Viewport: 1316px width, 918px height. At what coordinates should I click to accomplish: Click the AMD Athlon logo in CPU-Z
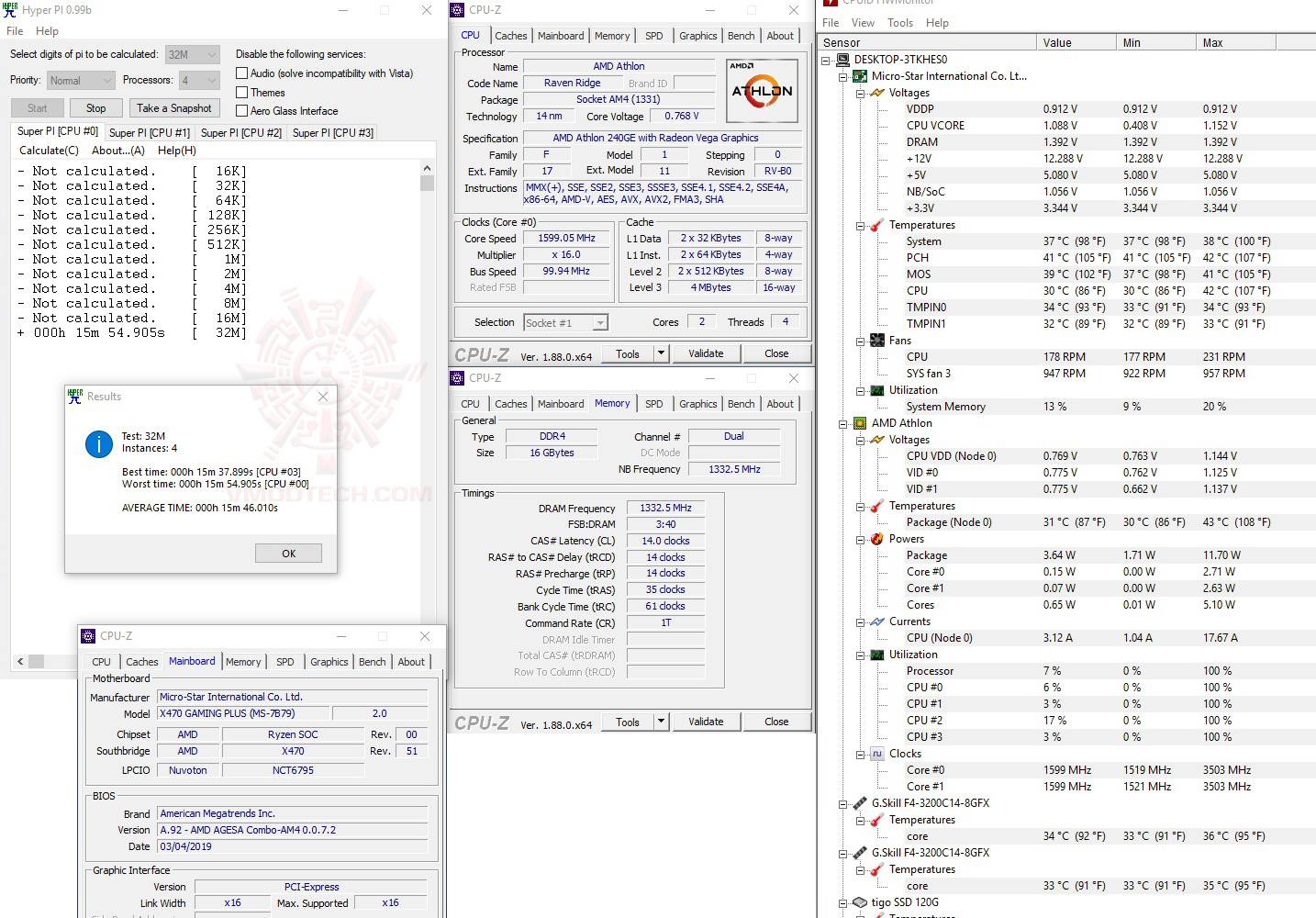point(762,90)
